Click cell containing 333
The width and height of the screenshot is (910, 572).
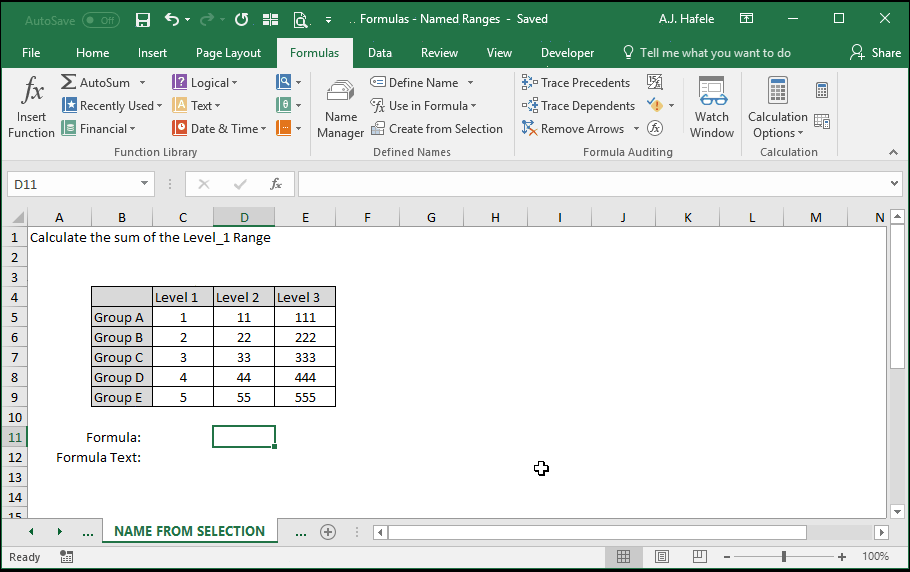[x=305, y=357]
